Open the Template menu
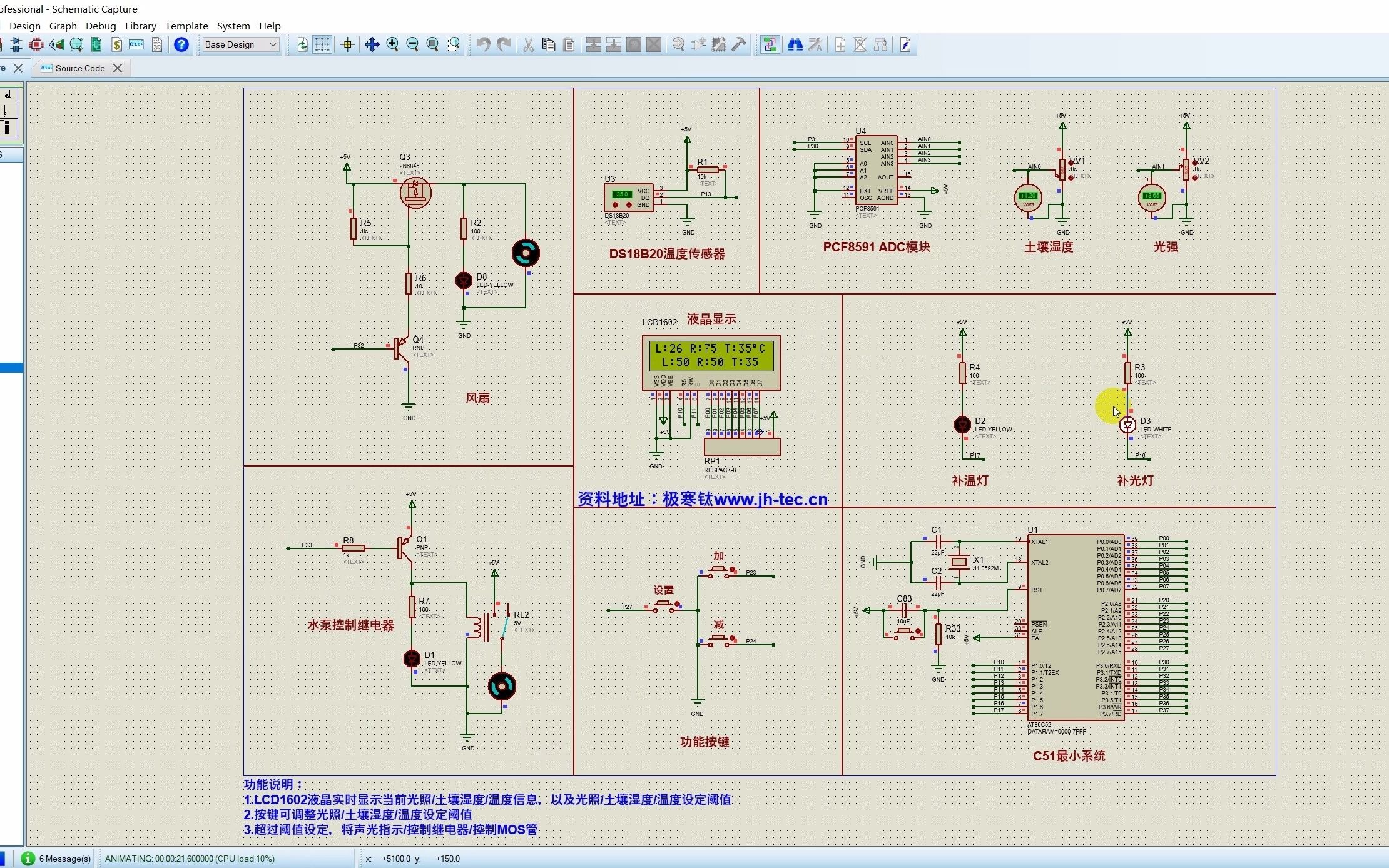This screenshot has width=1389, height=868. pyautogui.click(x=186, y=26)
